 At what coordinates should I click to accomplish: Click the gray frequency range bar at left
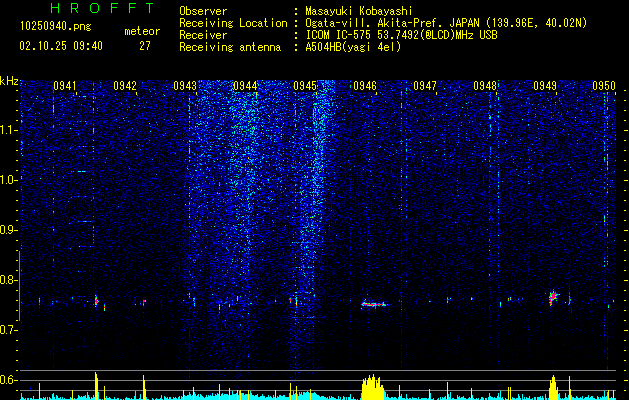[20, 286]
